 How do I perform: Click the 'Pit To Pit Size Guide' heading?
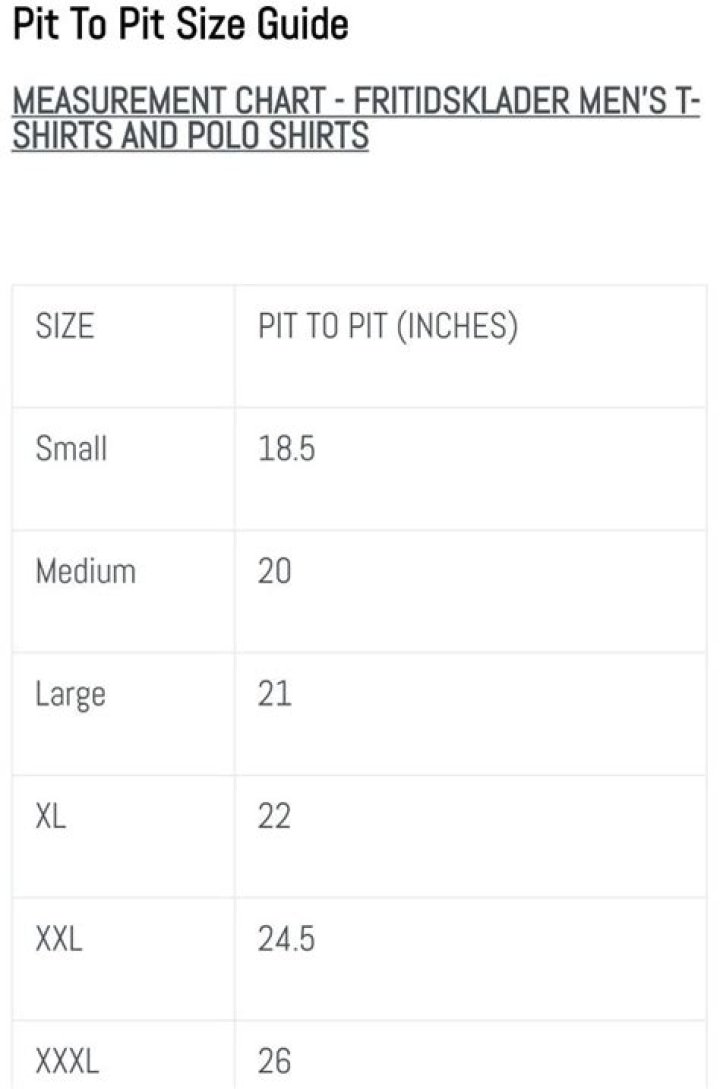[x=180, y=23]
